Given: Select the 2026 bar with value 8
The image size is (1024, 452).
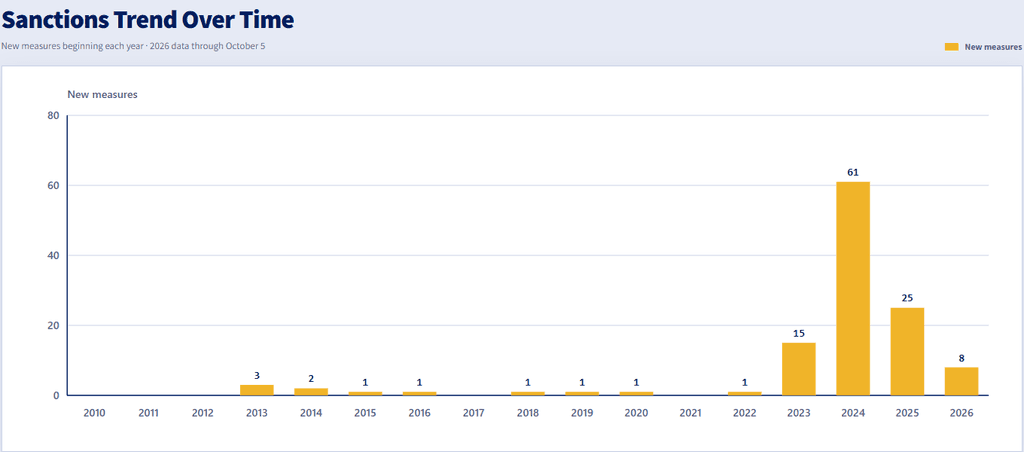Looking at the screenshot, I should coord(961,381).
